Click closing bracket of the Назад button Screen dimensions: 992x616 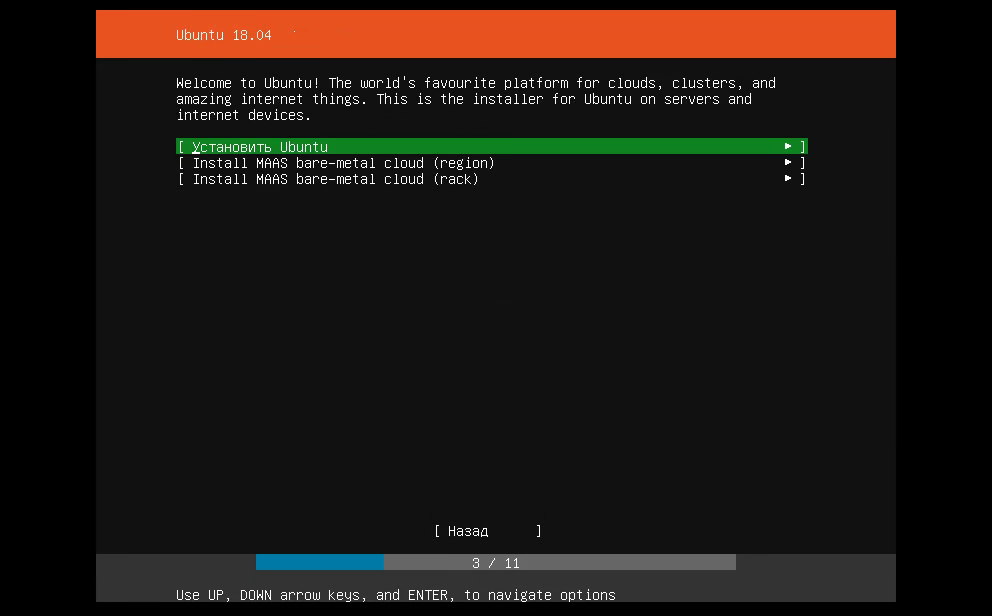pos(539,531)
